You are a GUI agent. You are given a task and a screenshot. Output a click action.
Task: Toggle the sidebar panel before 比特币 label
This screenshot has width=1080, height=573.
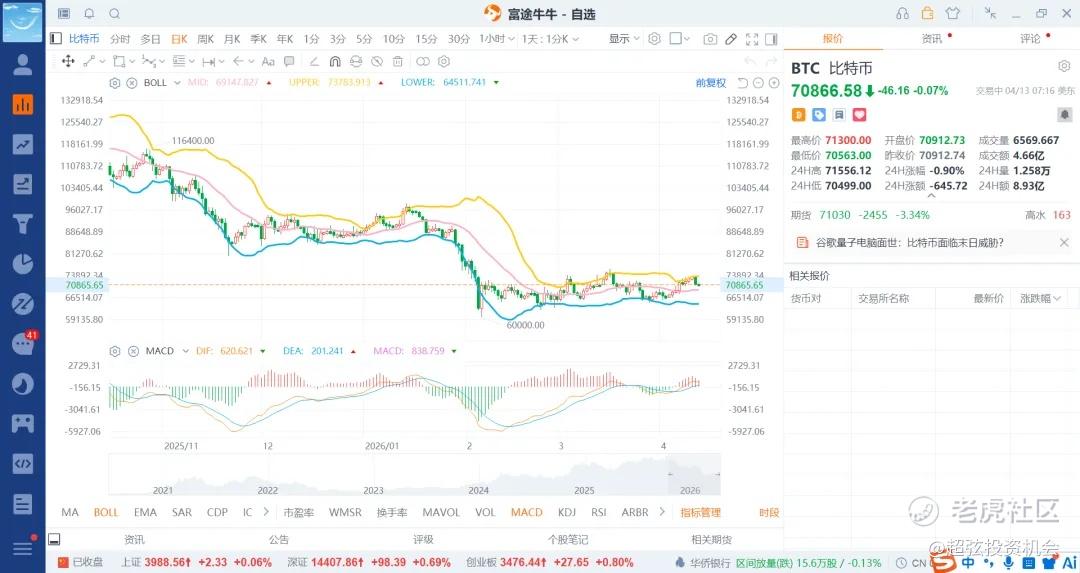click(x=55, y=39)
